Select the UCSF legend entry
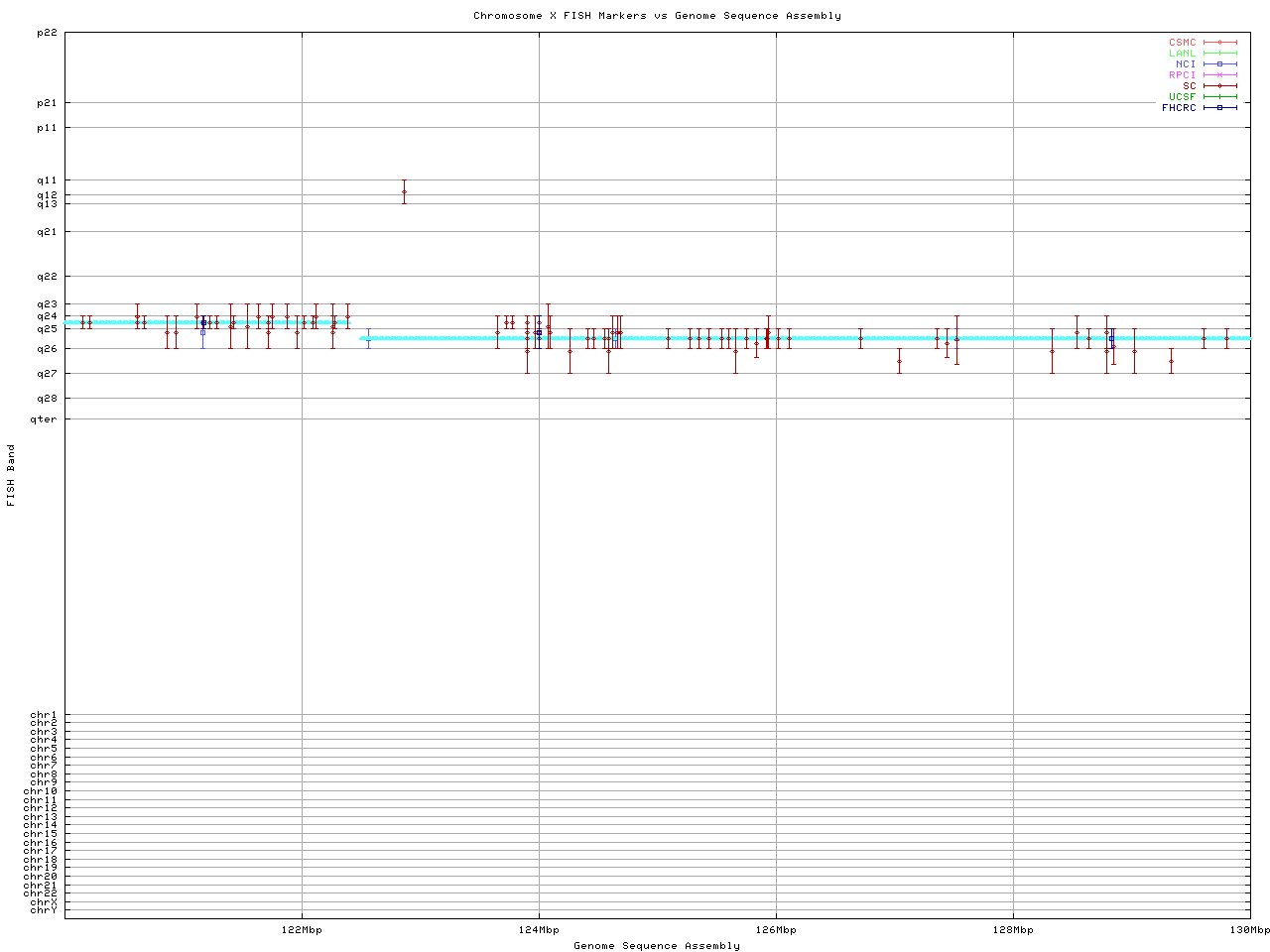Image resolution: width=1270 pixels, height=952 pixels. click(1182, 97)
